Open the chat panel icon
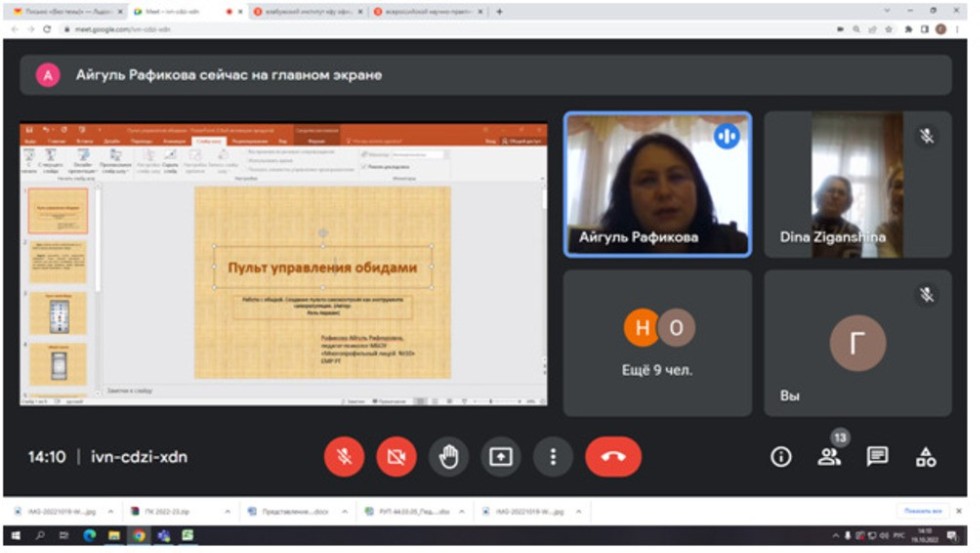Viewport: 980px width, 553px height. pyautogui.click(x=877, y=457)
